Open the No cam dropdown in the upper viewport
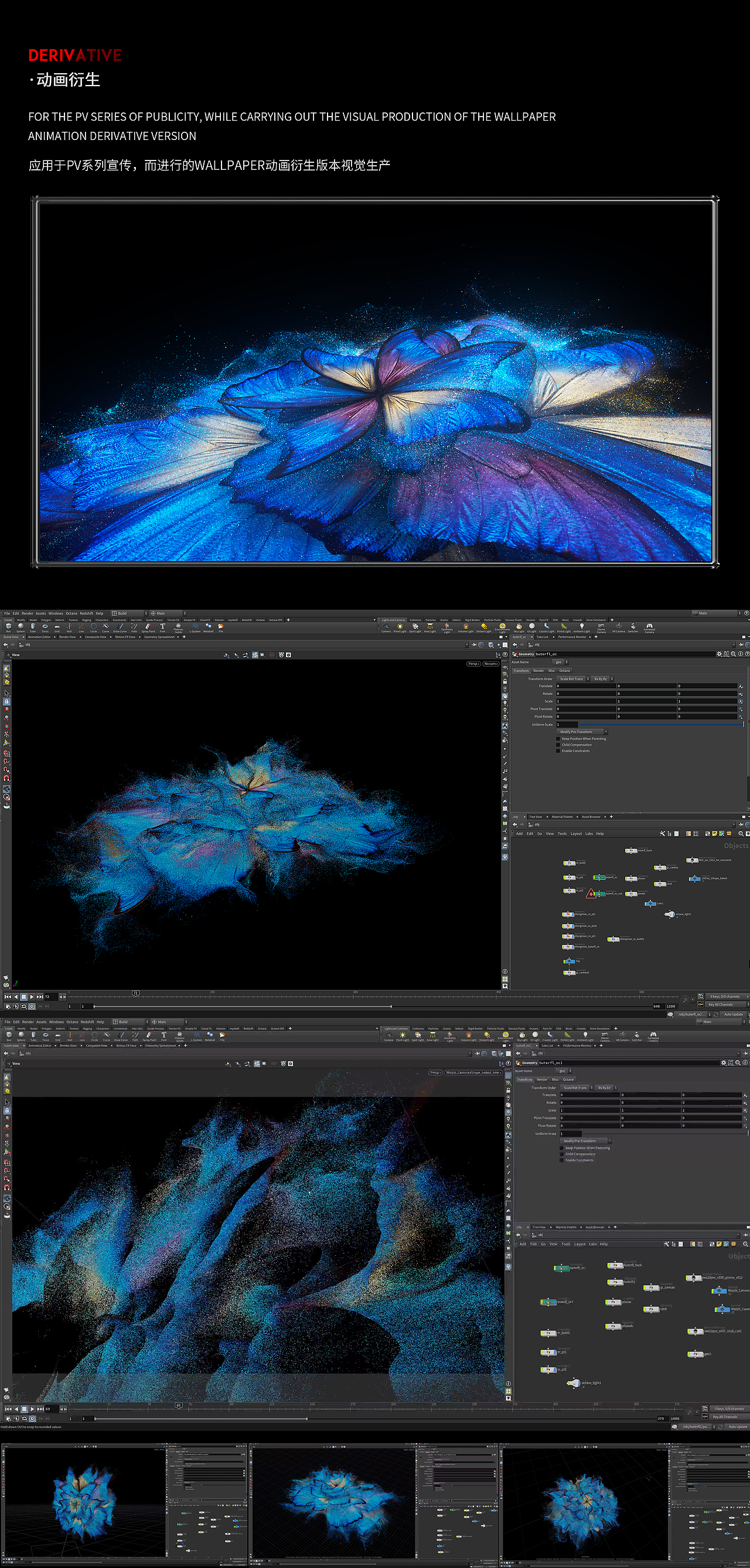This screenshot has width=750, height=1568. tap(490, 664)
